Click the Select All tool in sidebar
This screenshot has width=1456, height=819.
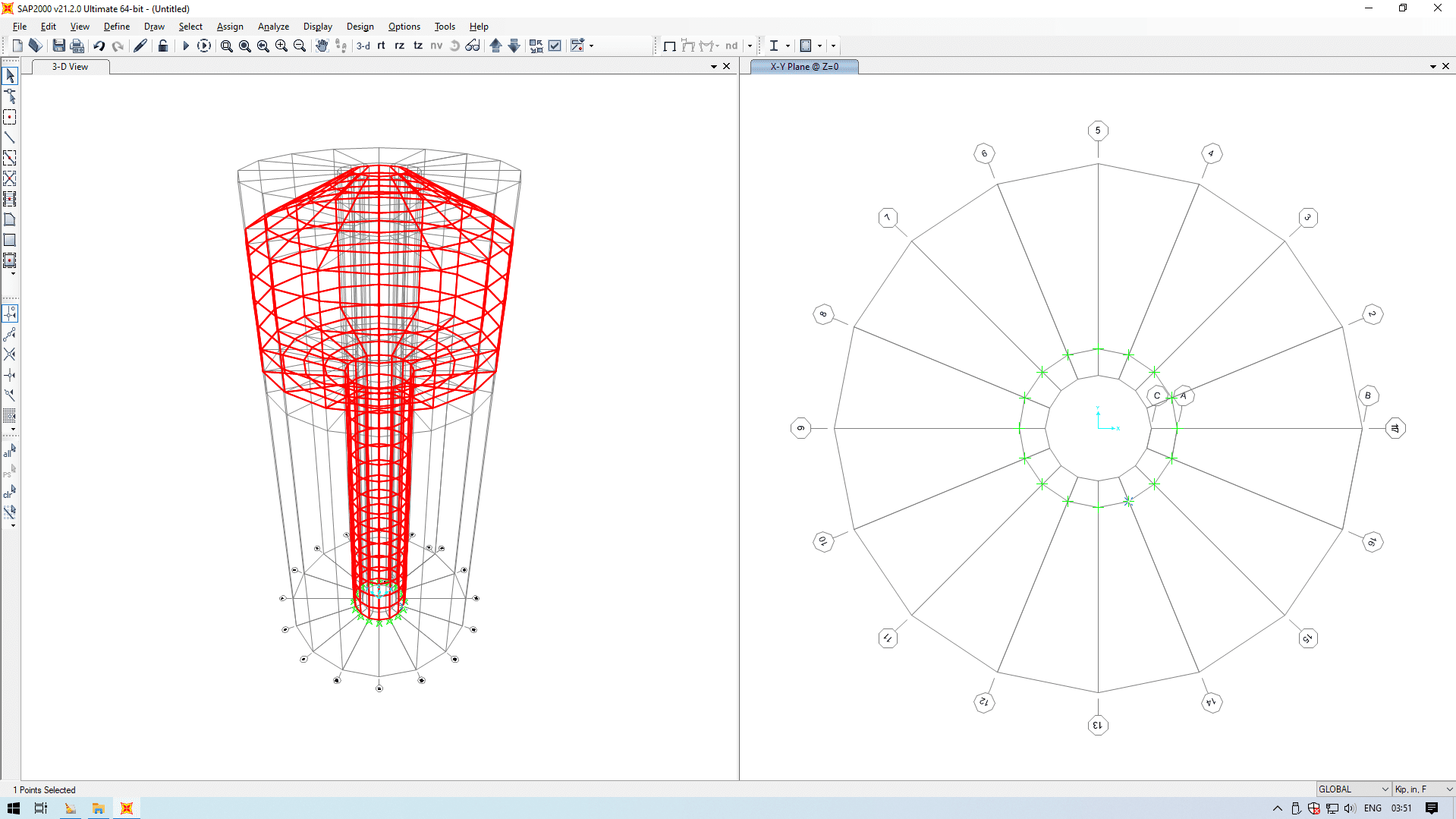(x=10, y=452)
